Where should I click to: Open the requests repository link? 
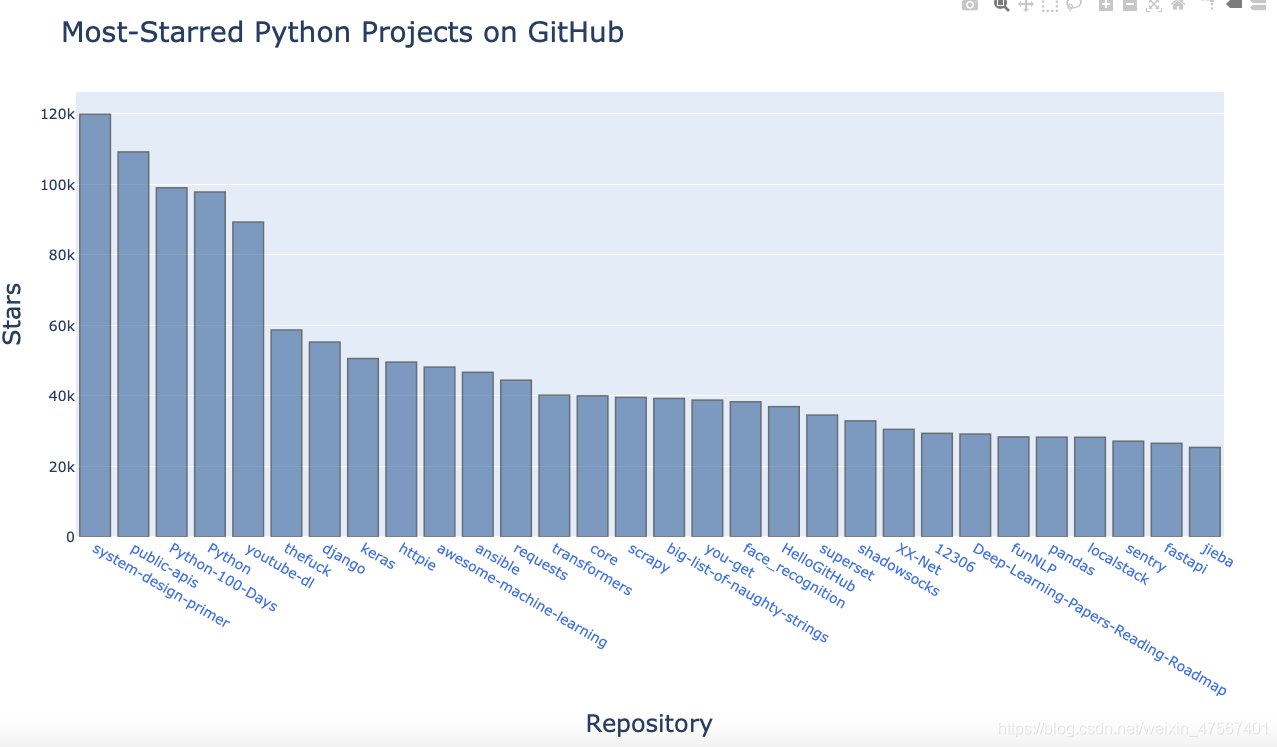point(540,562)
